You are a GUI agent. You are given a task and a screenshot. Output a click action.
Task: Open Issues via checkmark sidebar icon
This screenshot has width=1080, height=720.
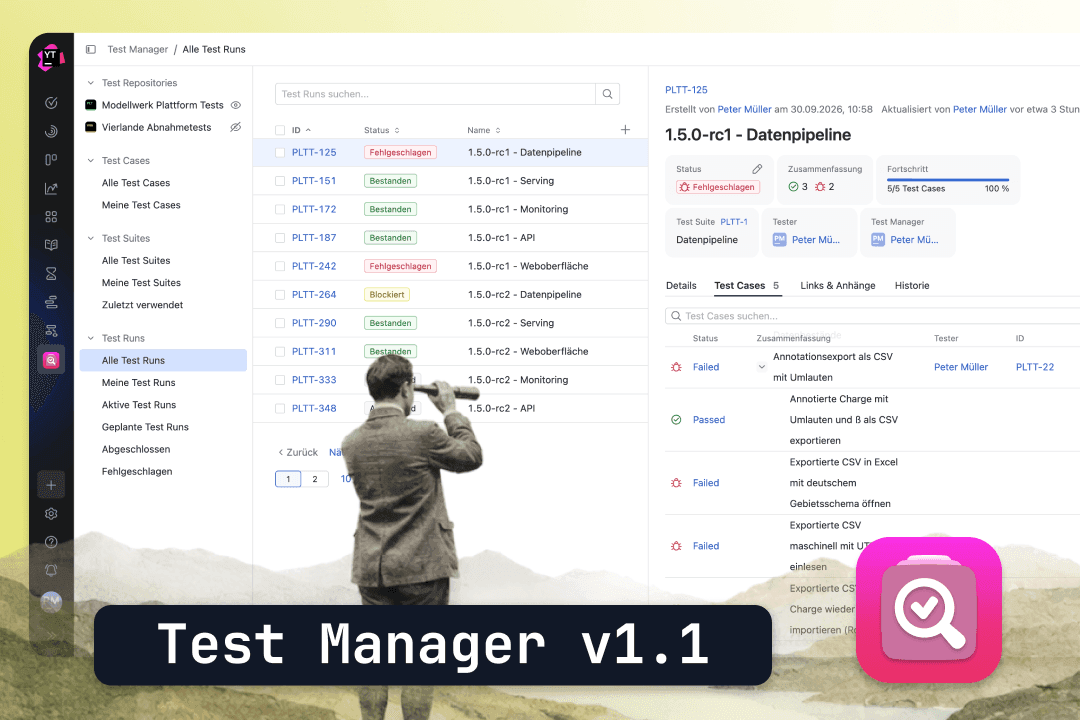(51, 103)
